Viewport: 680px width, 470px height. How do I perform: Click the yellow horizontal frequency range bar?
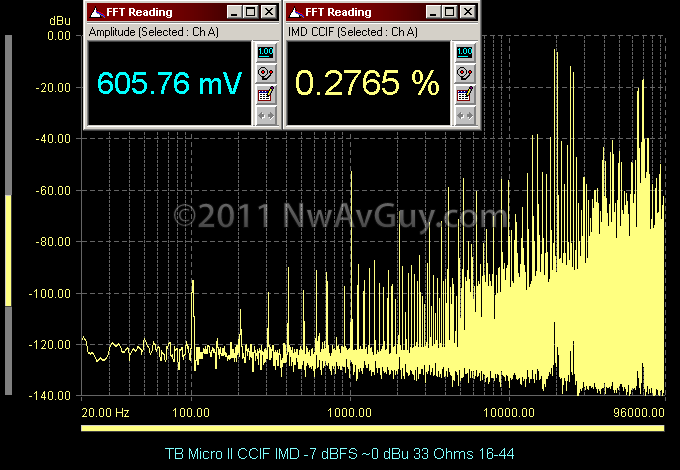point(373,428)
